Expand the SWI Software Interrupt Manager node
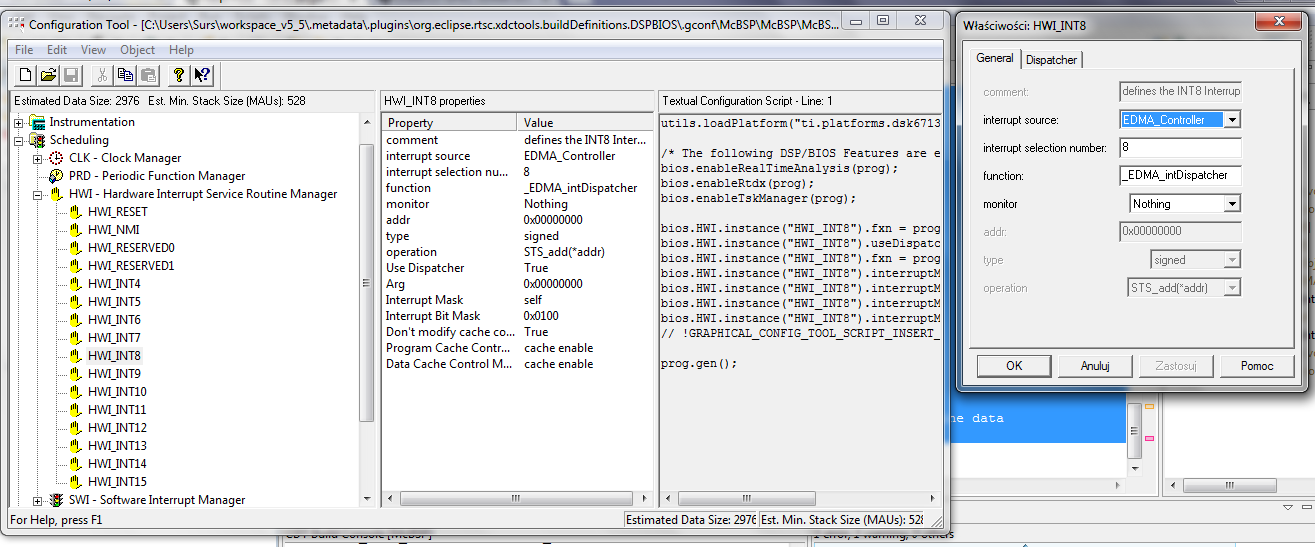This screenshot has width=1315, height=547. click(x=38, y=500)
